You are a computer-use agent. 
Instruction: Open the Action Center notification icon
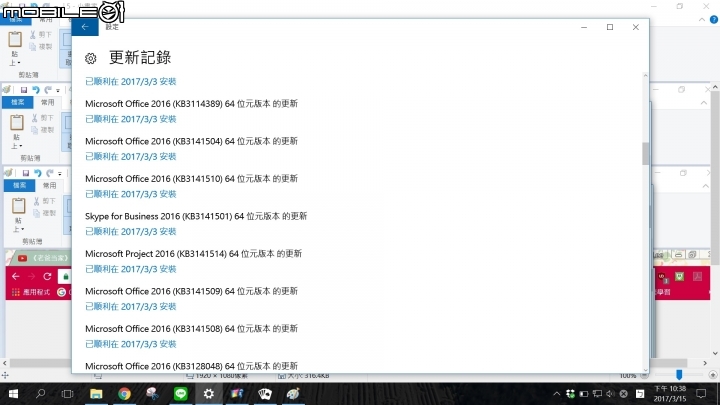tap(701, 394)
